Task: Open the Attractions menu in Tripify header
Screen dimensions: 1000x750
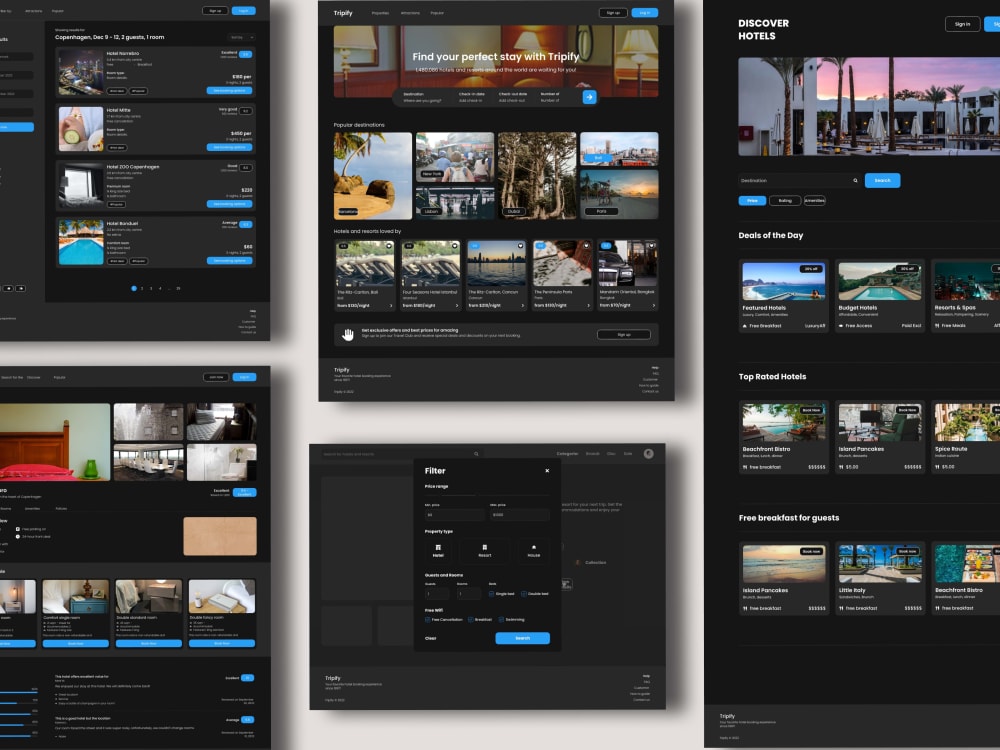Action: (x=410, y=13)
